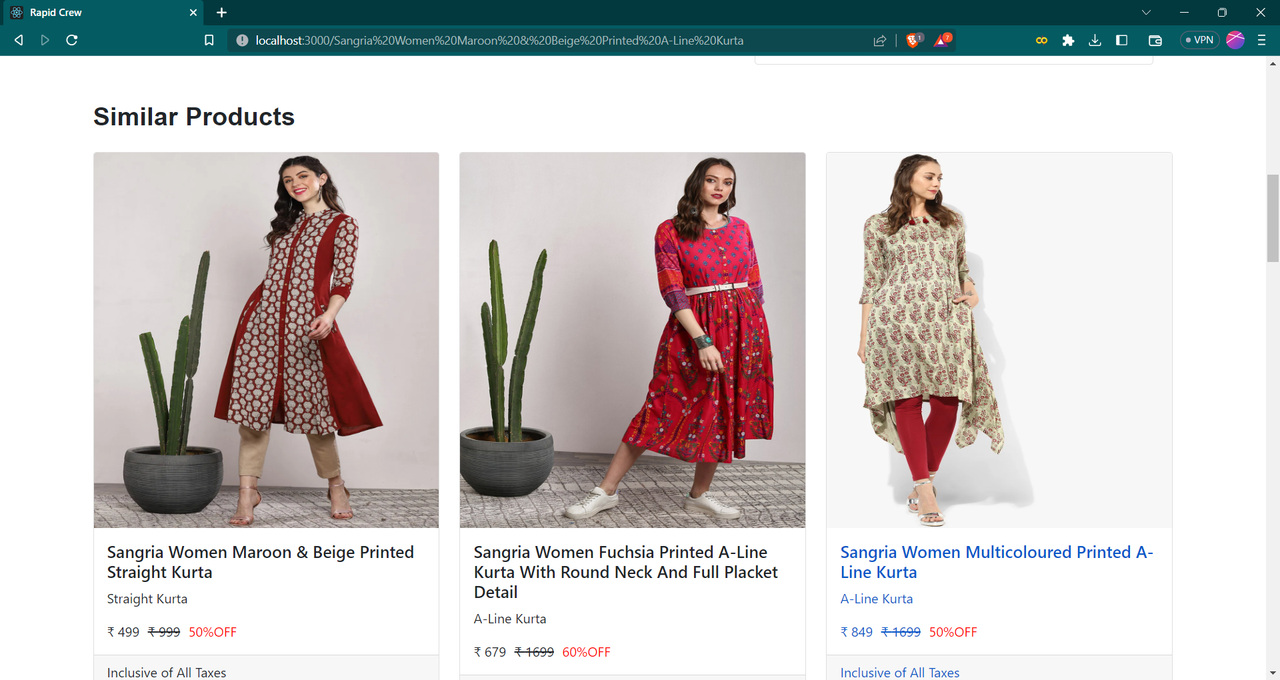Screen dimensions: 1280x680
Task: Select the ₹ 679 price
Action: 490,652
